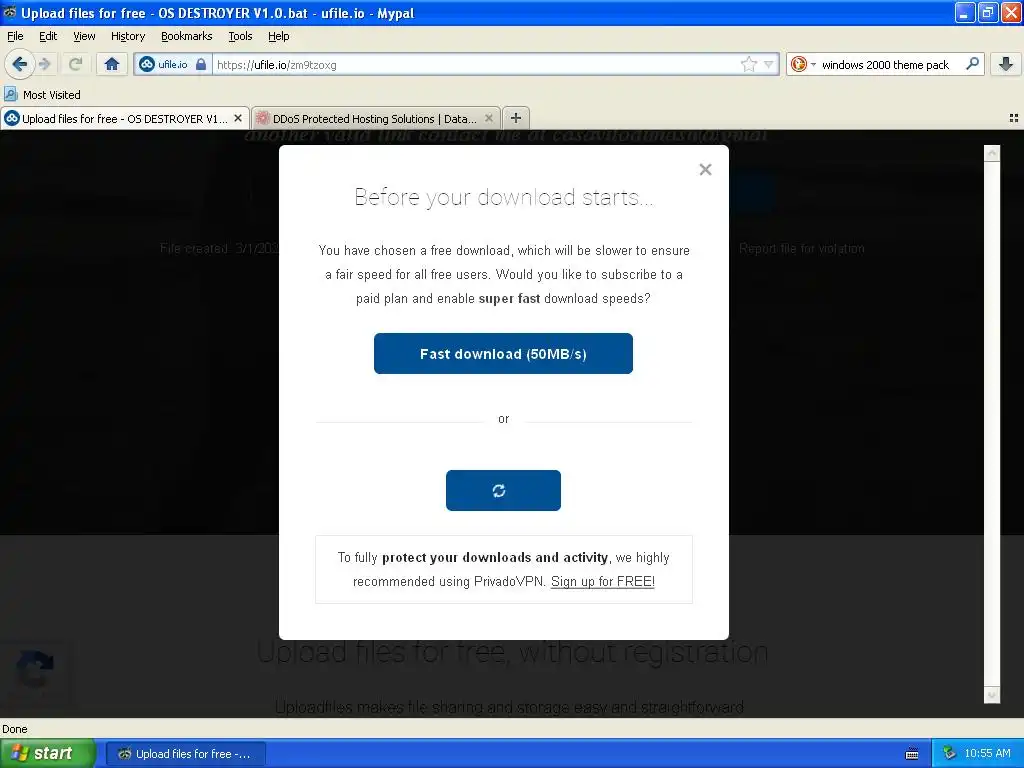Click the address bar URL field
This screenshot has width=1024, height=768.
click(475, 64)
